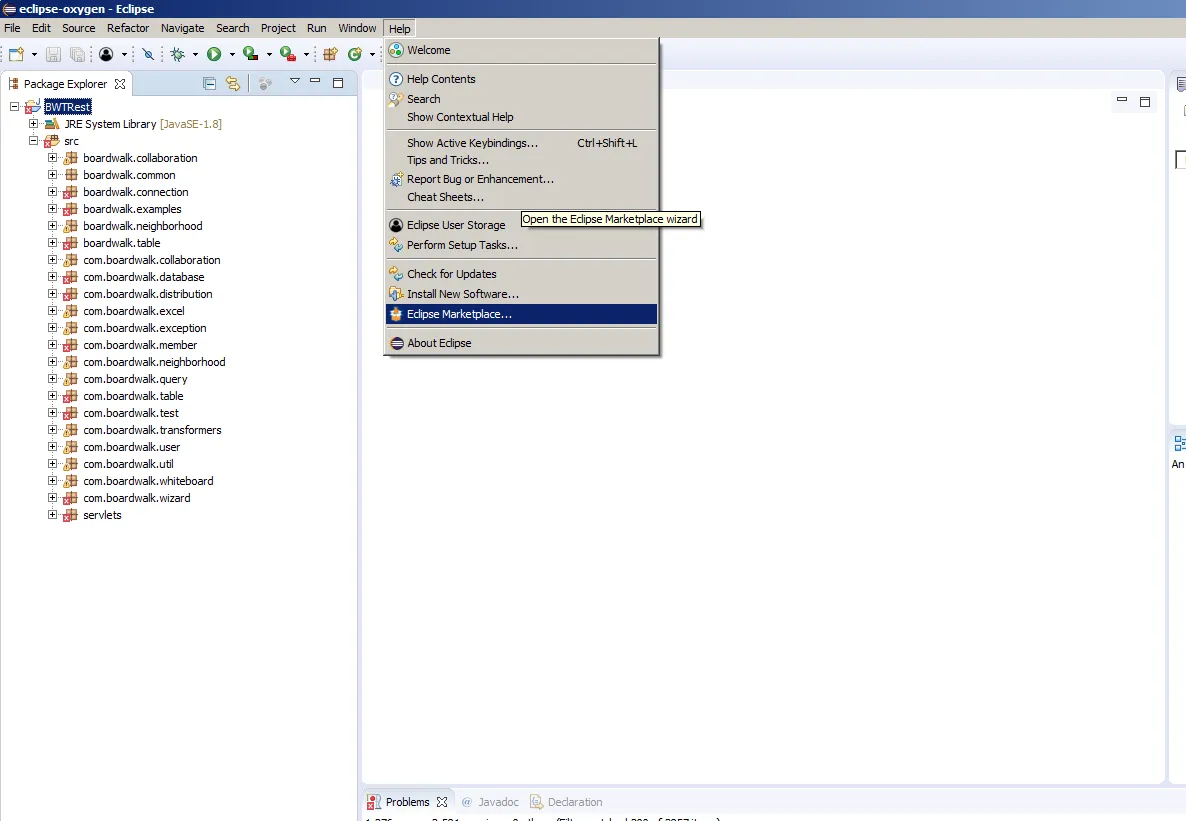Minimize the editor area
1186x821 pixels.
click(x=1122, y=99)
